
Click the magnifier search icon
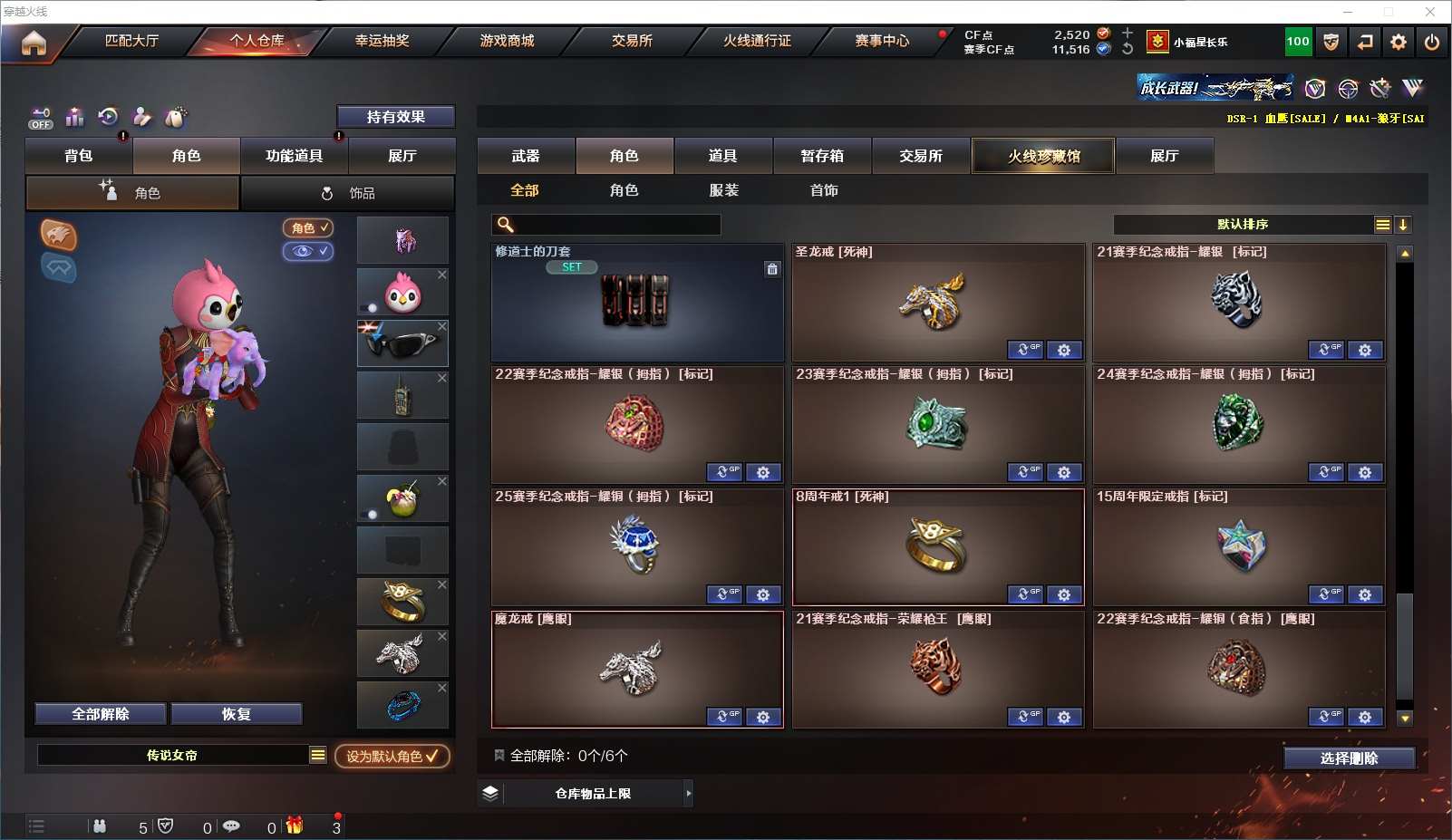(506, 225)
